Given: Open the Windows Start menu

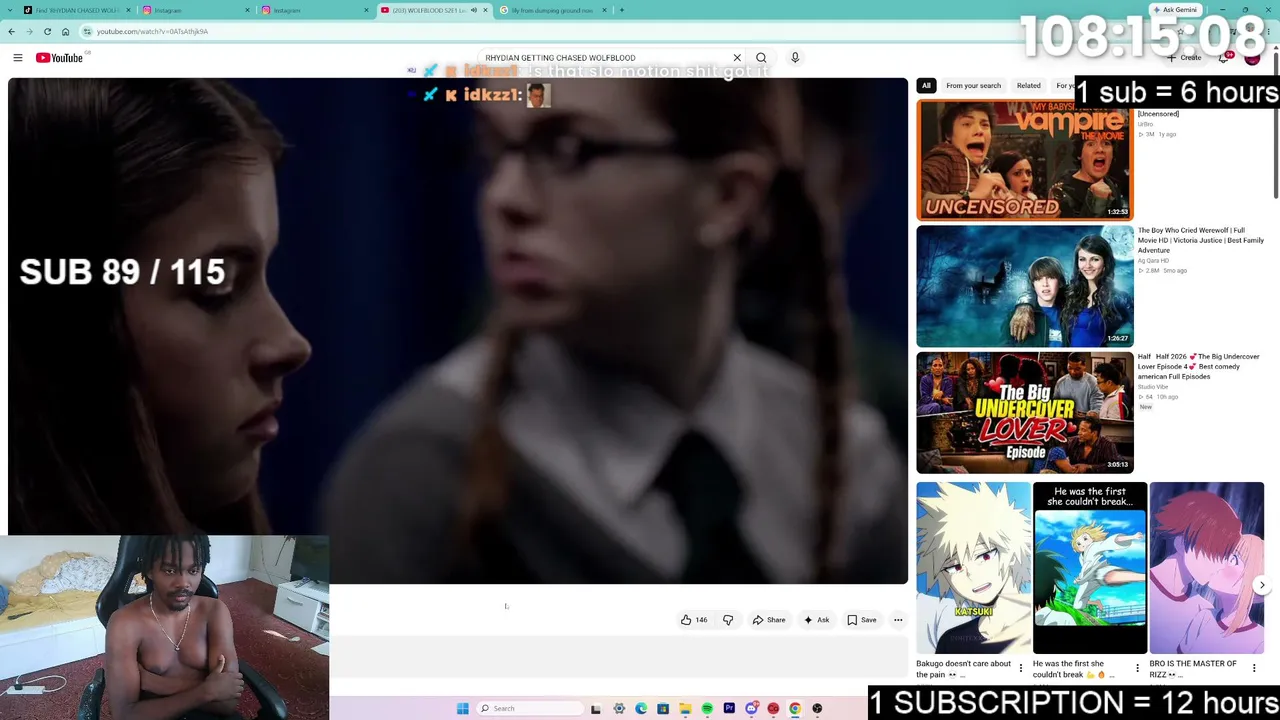Looking at the screenshot, I should [463, 709].
